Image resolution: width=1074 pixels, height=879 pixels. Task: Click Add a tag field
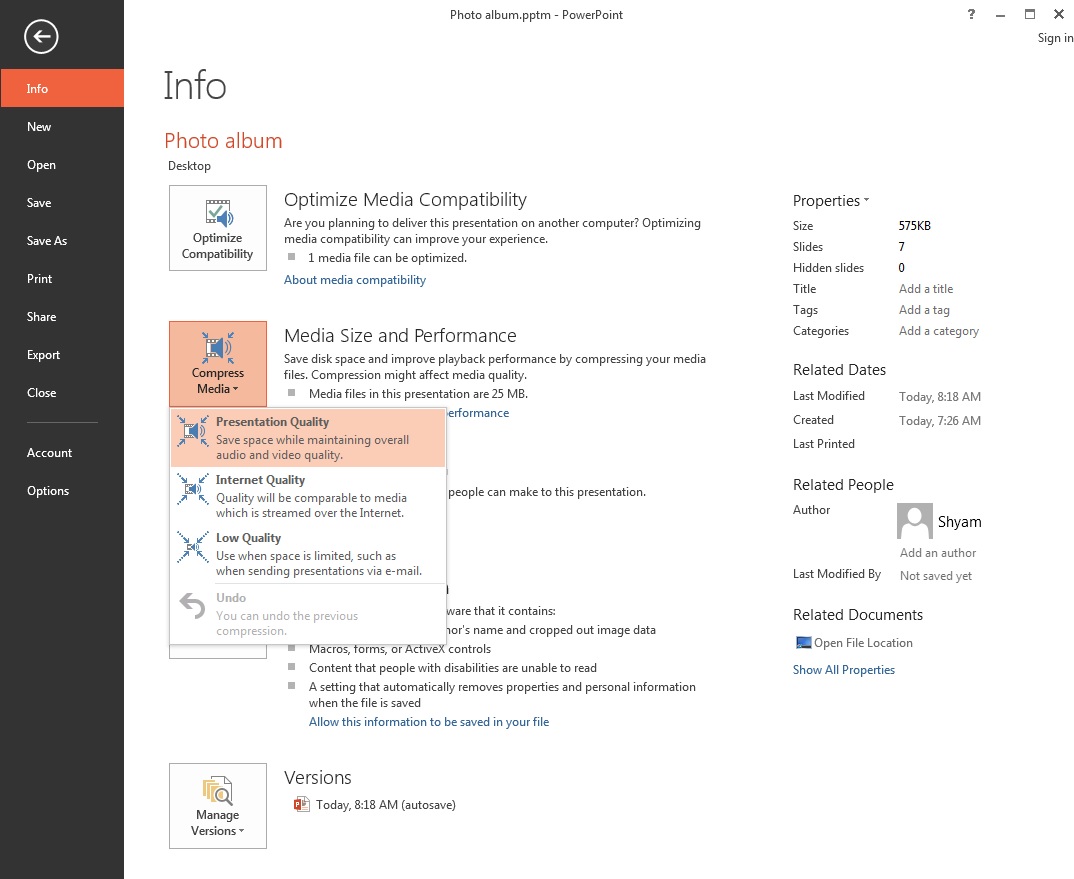(924, 310)
